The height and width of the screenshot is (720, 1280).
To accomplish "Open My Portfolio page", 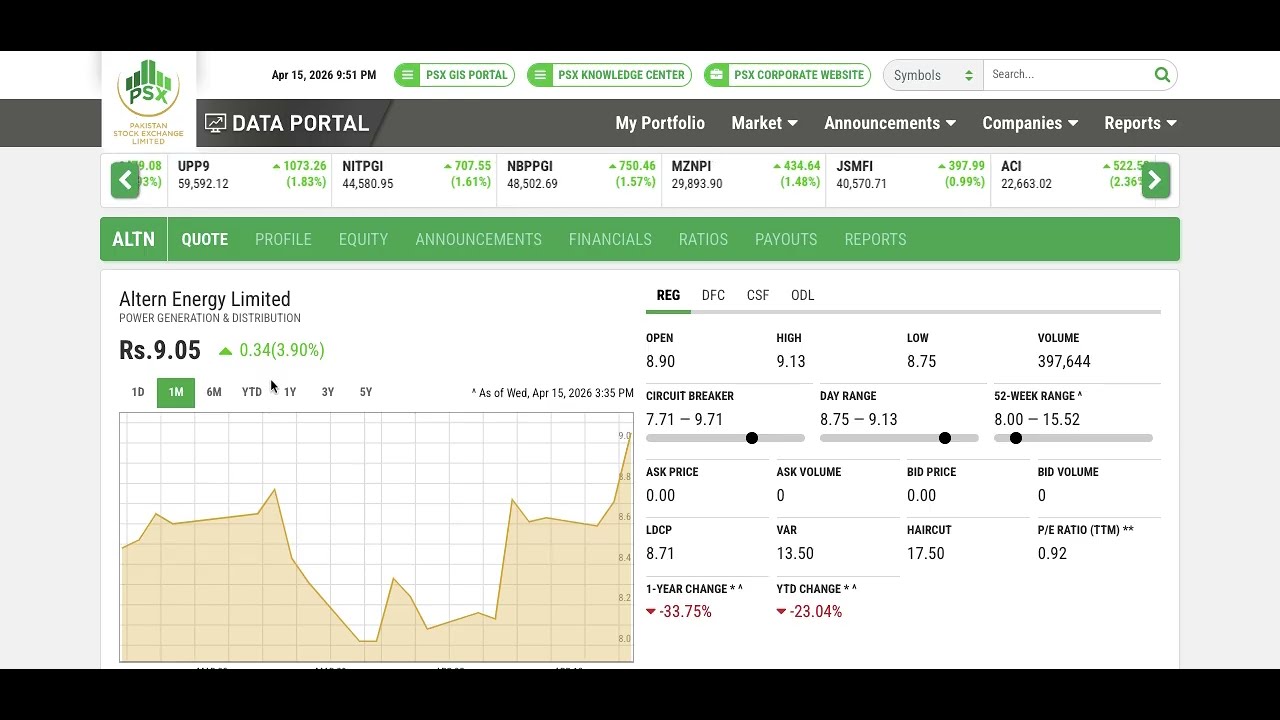I will pyautogui.click(x=660, y=123).
